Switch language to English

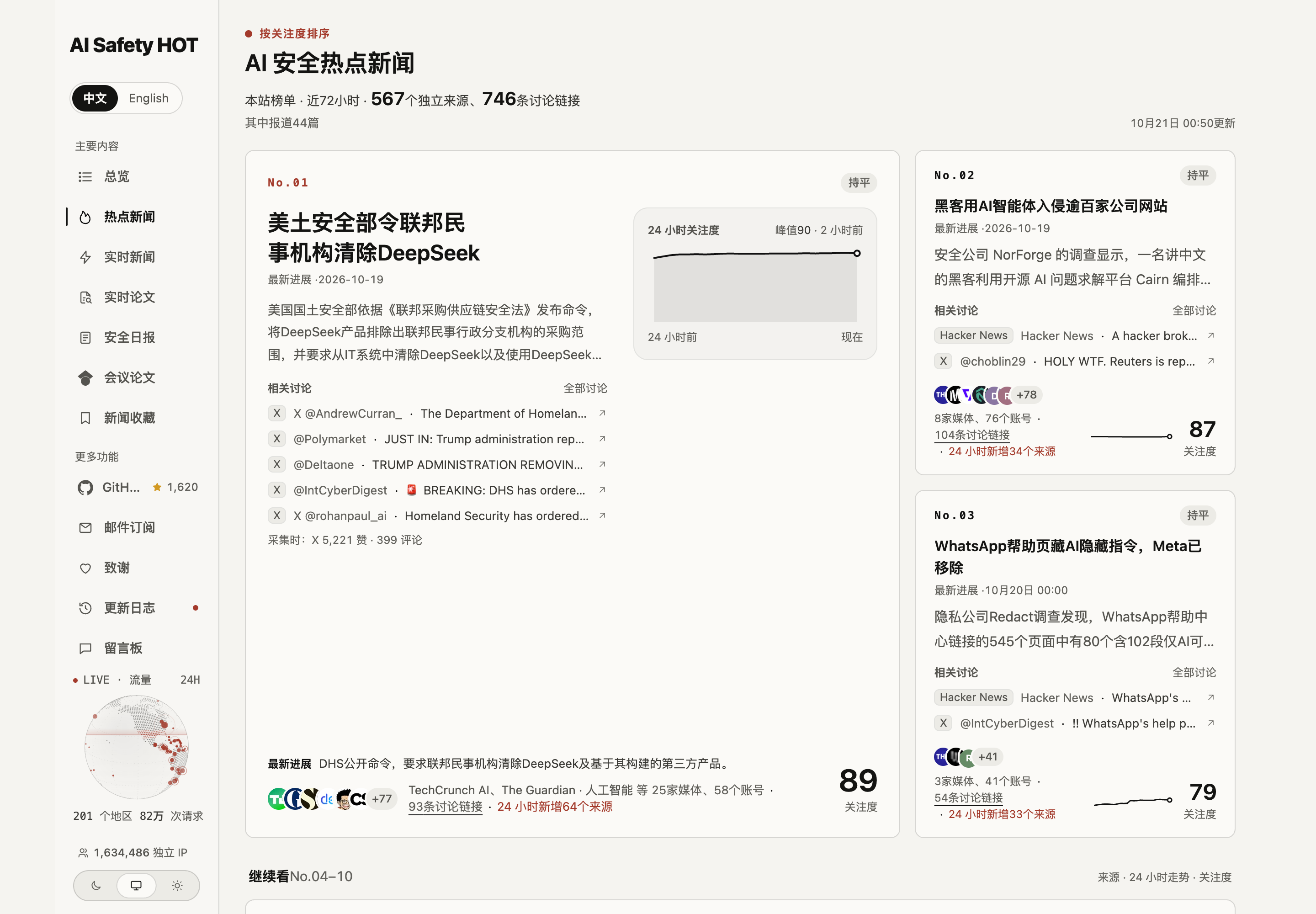point(149,98)
